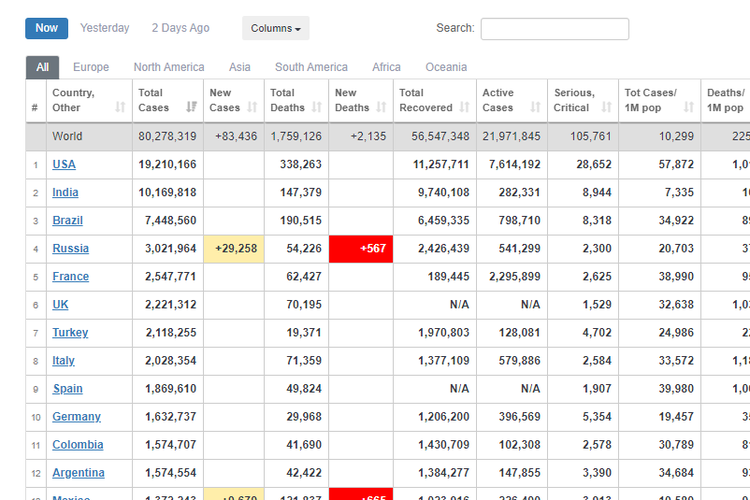
Task: Sort by New Cases column arrows
Action: click(252, 107)
